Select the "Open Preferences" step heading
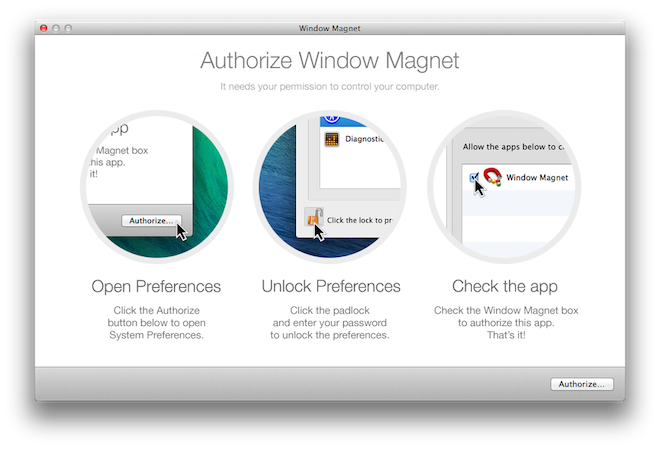660x449 pixels. tap(156, 286)
